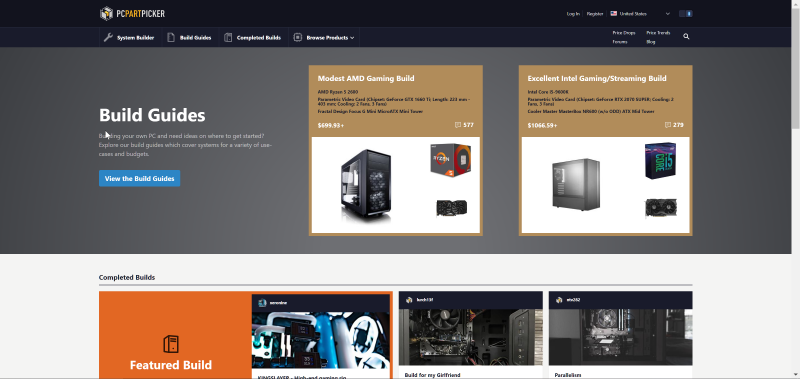
Task: Click the AMD Ryzen 5 2600 text
Action: [337, 92]
